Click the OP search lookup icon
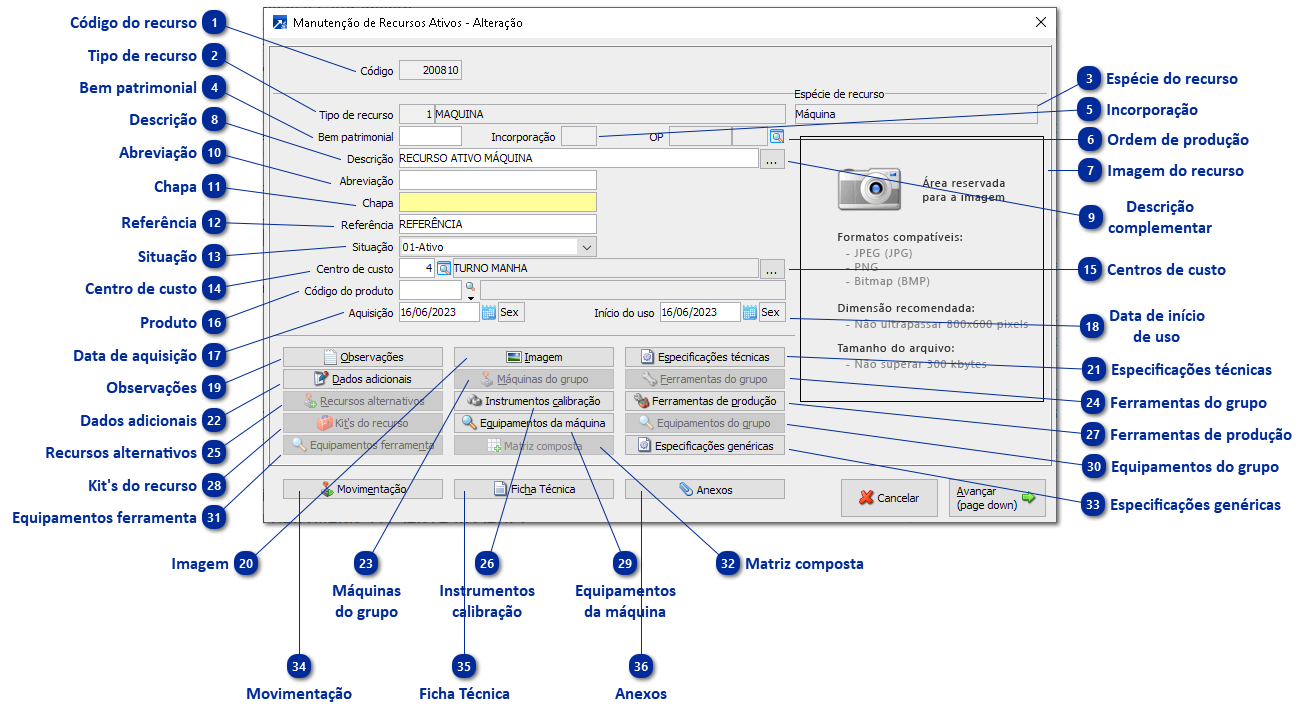1308x720 pixels. [x=777, y=136]
